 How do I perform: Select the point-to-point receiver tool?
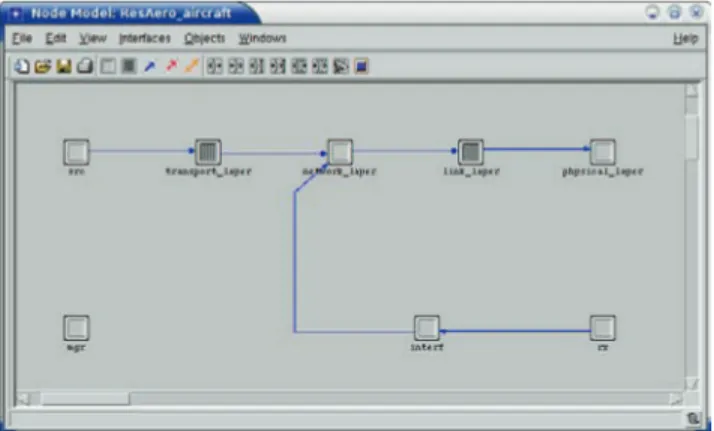point(214,66)
